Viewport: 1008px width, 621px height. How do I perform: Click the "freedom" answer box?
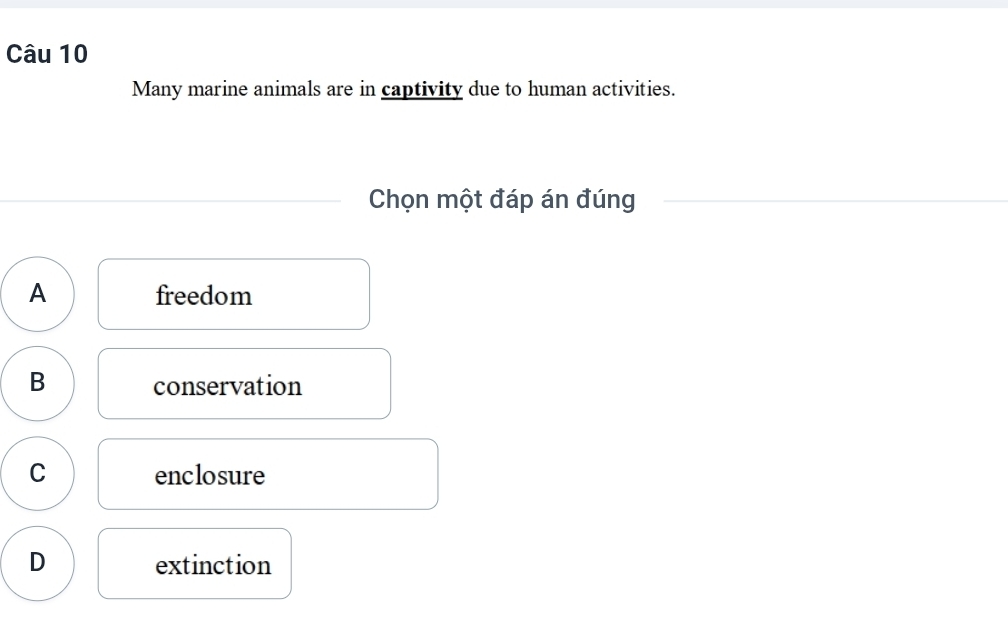coord(234,294)
